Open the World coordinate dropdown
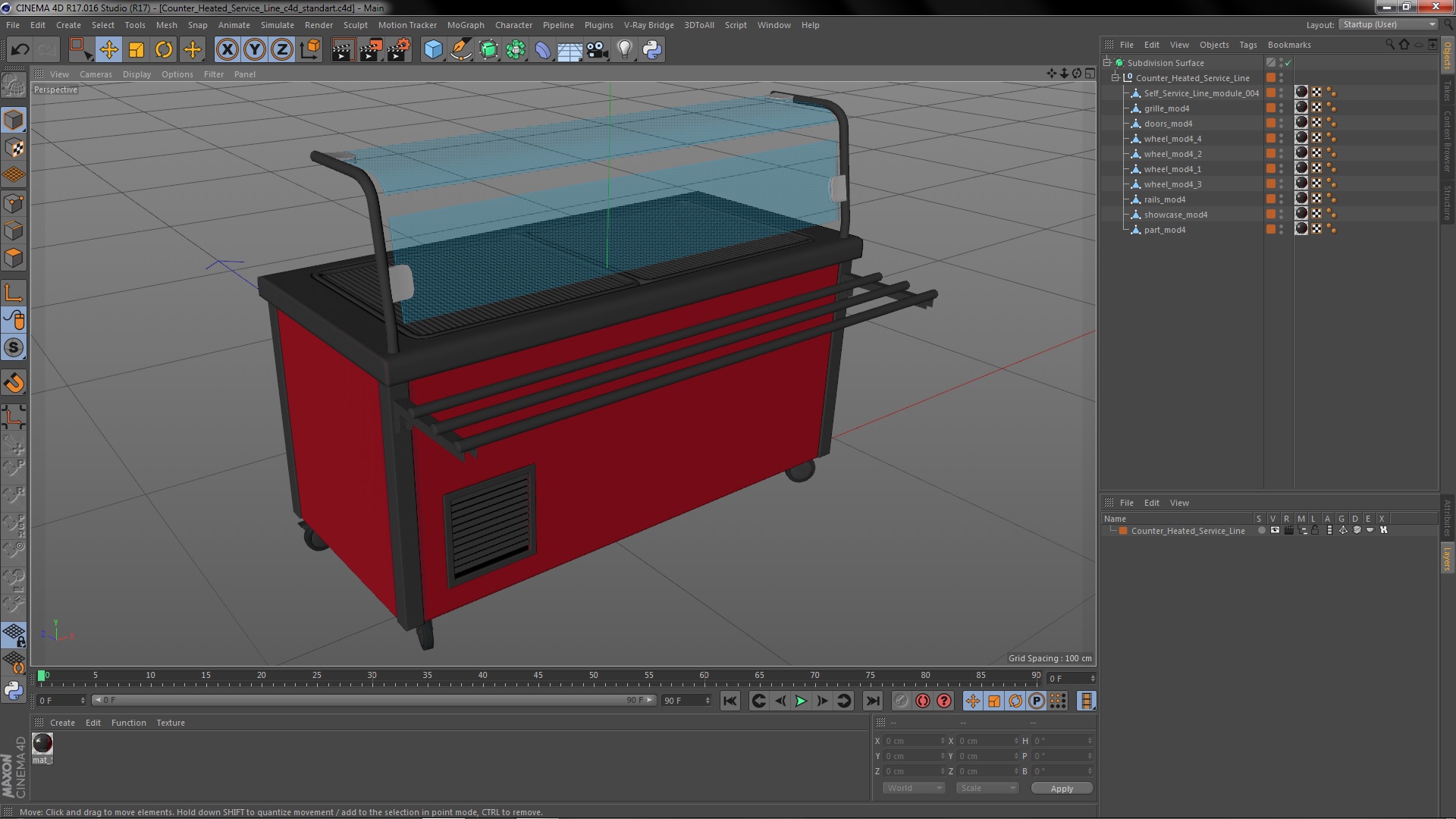The image size is (1456, 819). coord(913,789)
